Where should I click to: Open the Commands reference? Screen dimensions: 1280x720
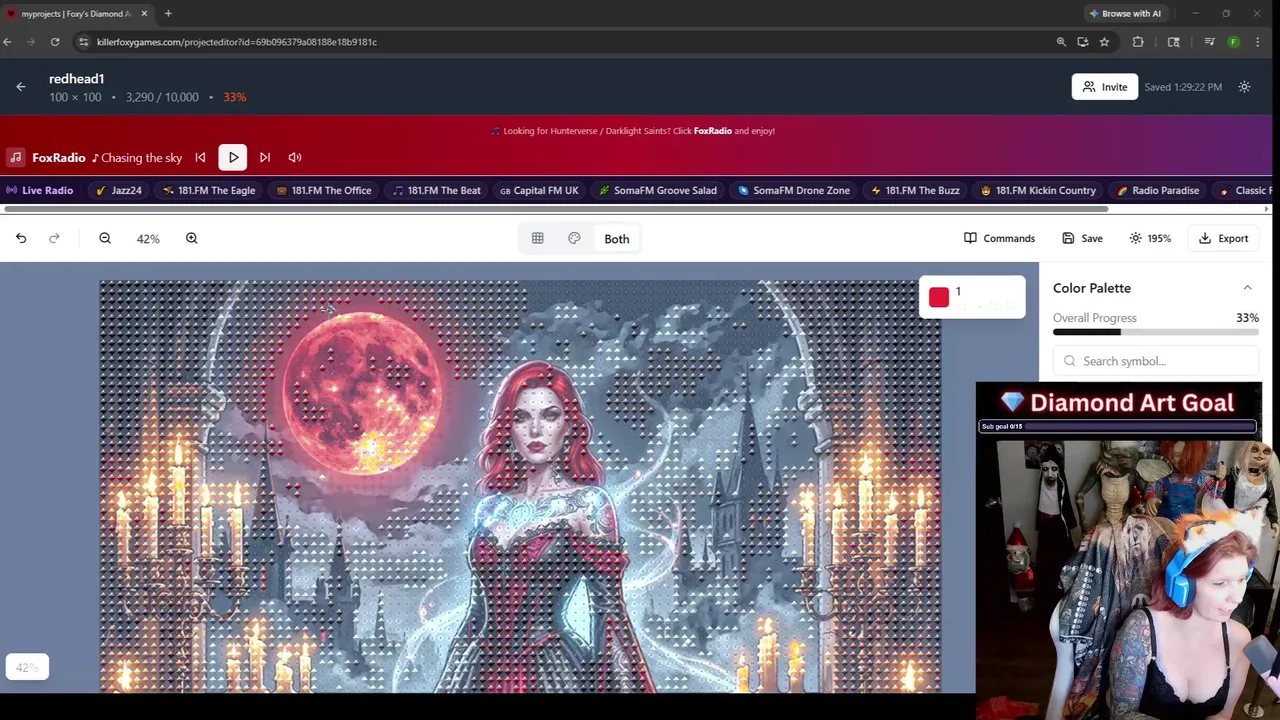coord(999,238)
